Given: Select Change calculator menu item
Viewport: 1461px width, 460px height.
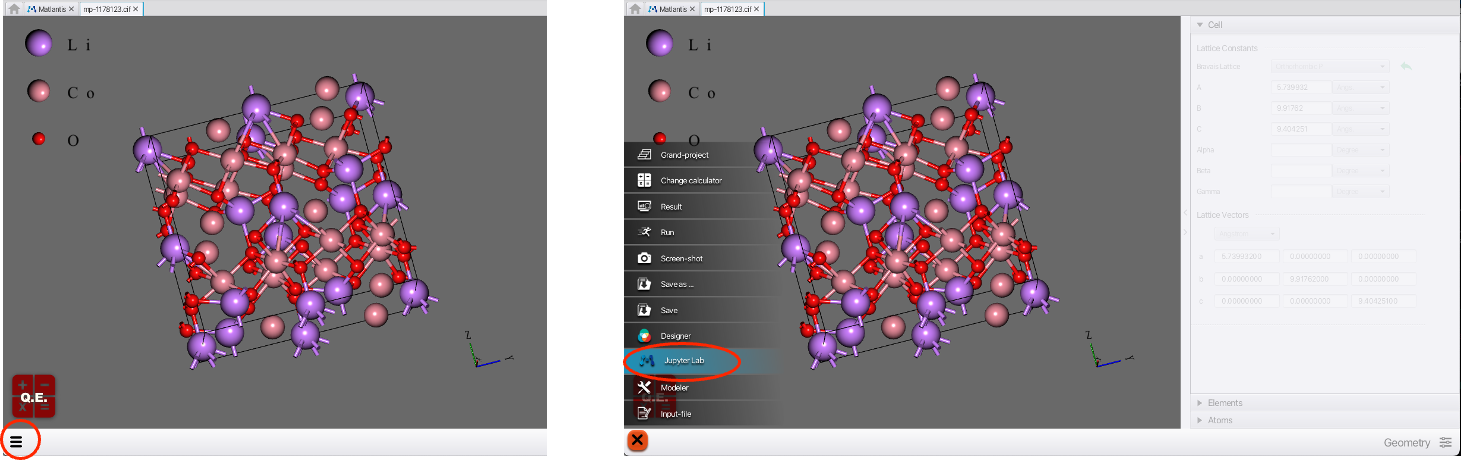Looking at the screenshot, I should pyautogui.click(x=690, y=181).
